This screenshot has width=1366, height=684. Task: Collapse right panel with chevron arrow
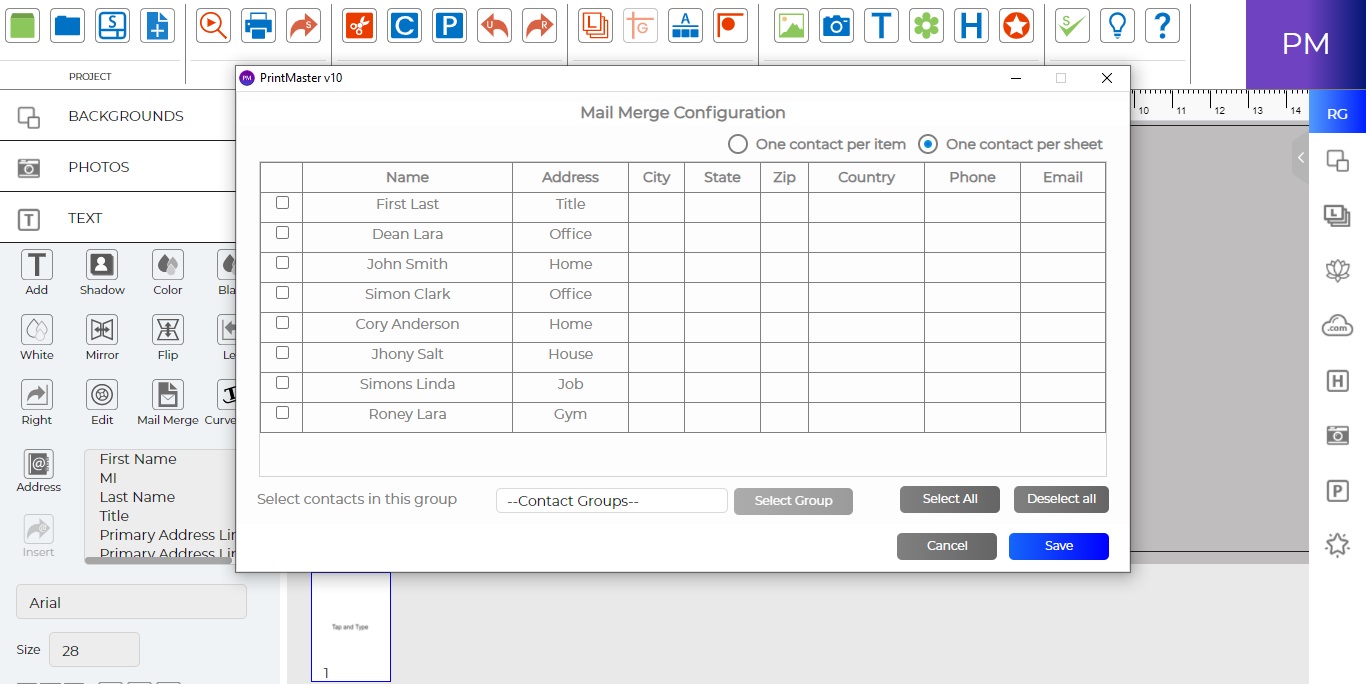pos(1300,158)
